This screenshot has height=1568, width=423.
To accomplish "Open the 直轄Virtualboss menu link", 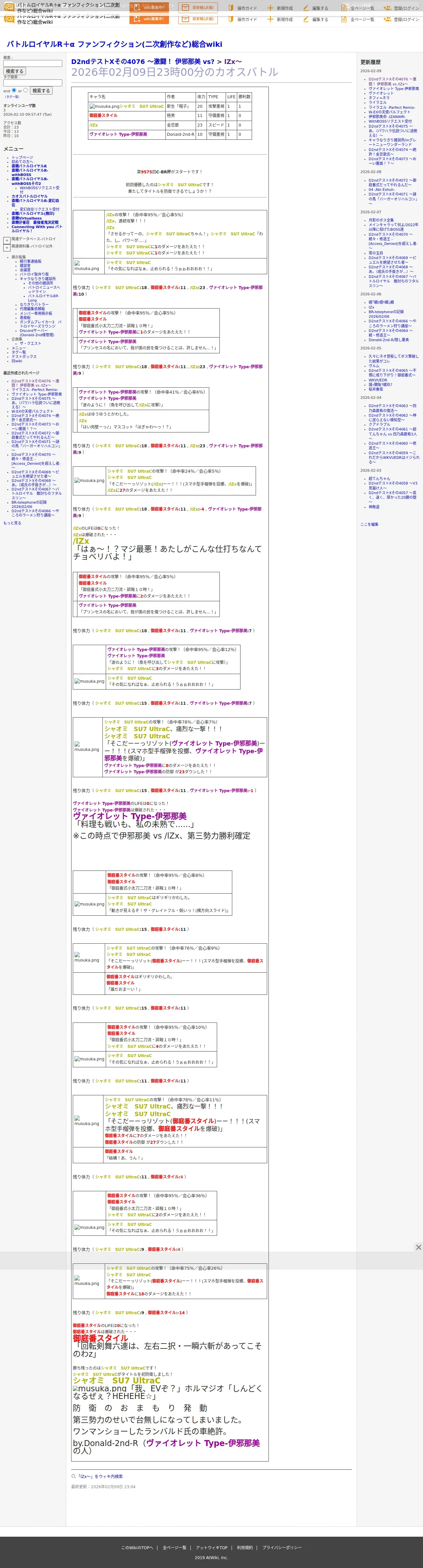I will coord(27,218).
